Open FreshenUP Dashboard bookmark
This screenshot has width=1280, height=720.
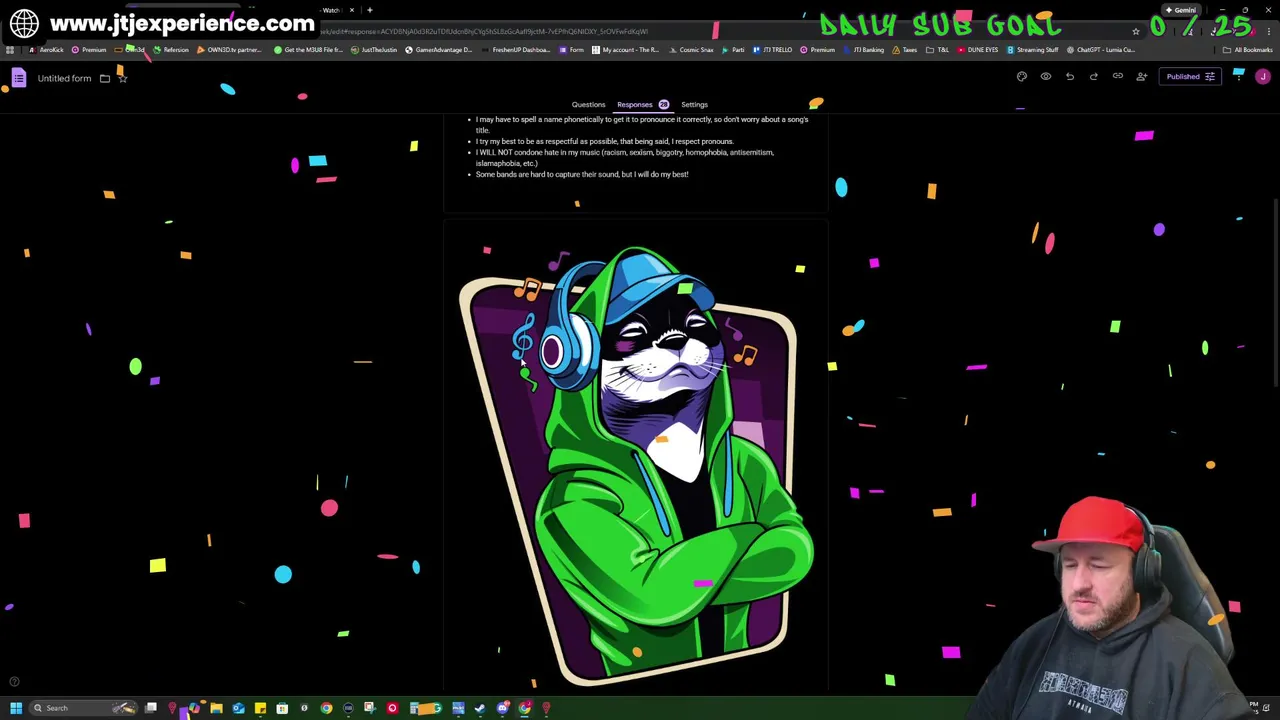[x=516, y=50]
